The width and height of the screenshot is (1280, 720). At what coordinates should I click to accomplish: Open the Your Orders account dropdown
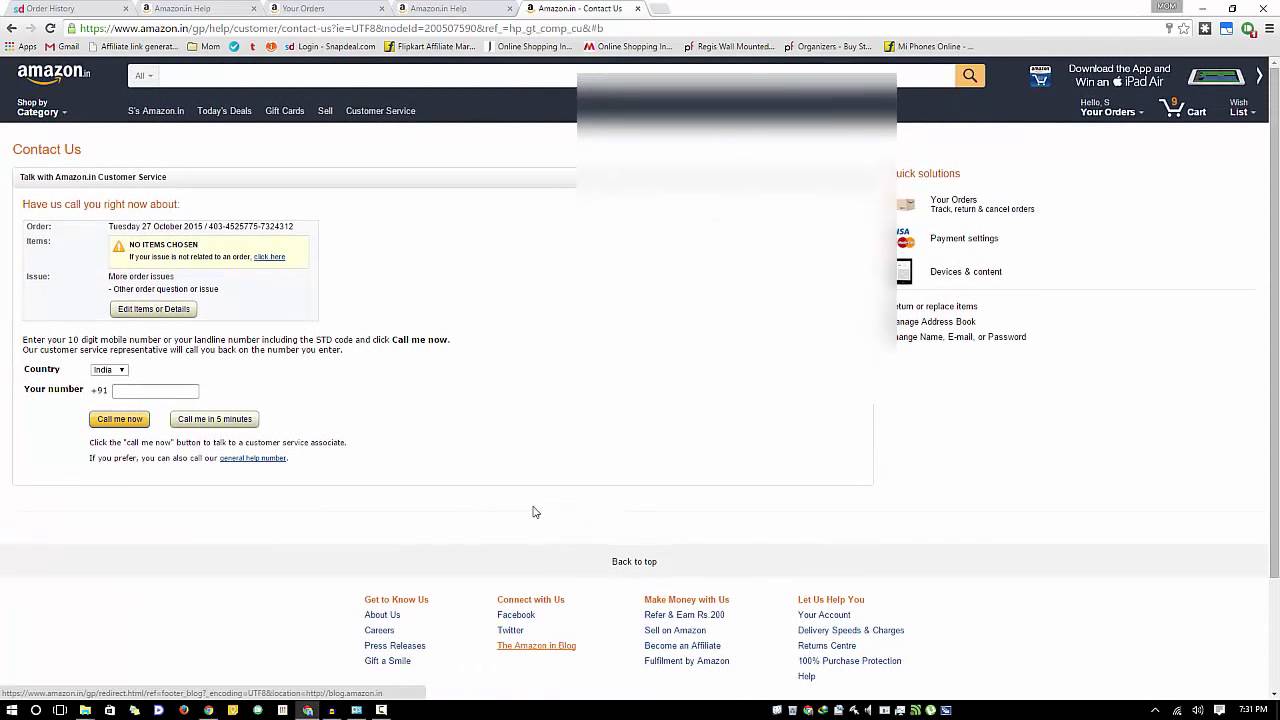[1112, 107]
